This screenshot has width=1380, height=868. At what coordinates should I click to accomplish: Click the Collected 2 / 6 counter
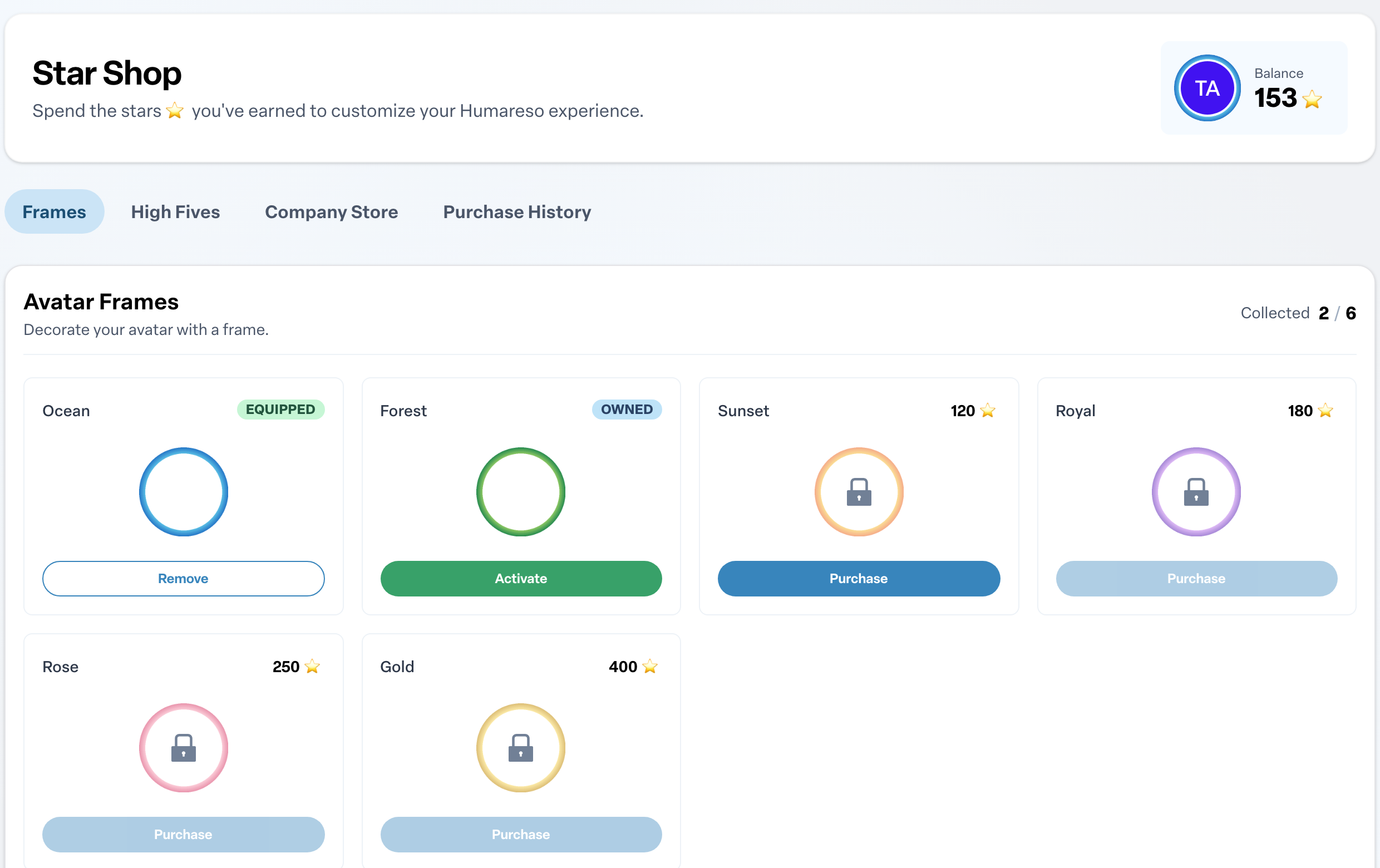[1298, 313]
